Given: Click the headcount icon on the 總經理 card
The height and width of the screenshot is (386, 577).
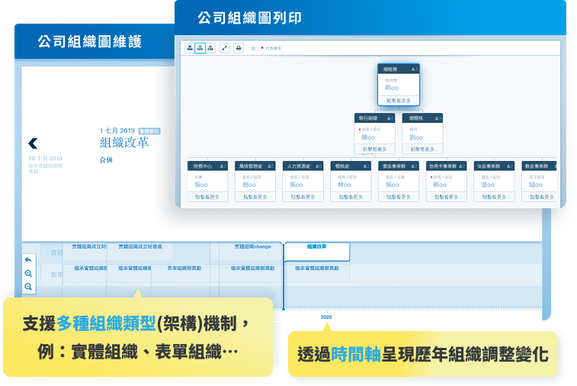Looking at the screenshot, I should point(414,69).
